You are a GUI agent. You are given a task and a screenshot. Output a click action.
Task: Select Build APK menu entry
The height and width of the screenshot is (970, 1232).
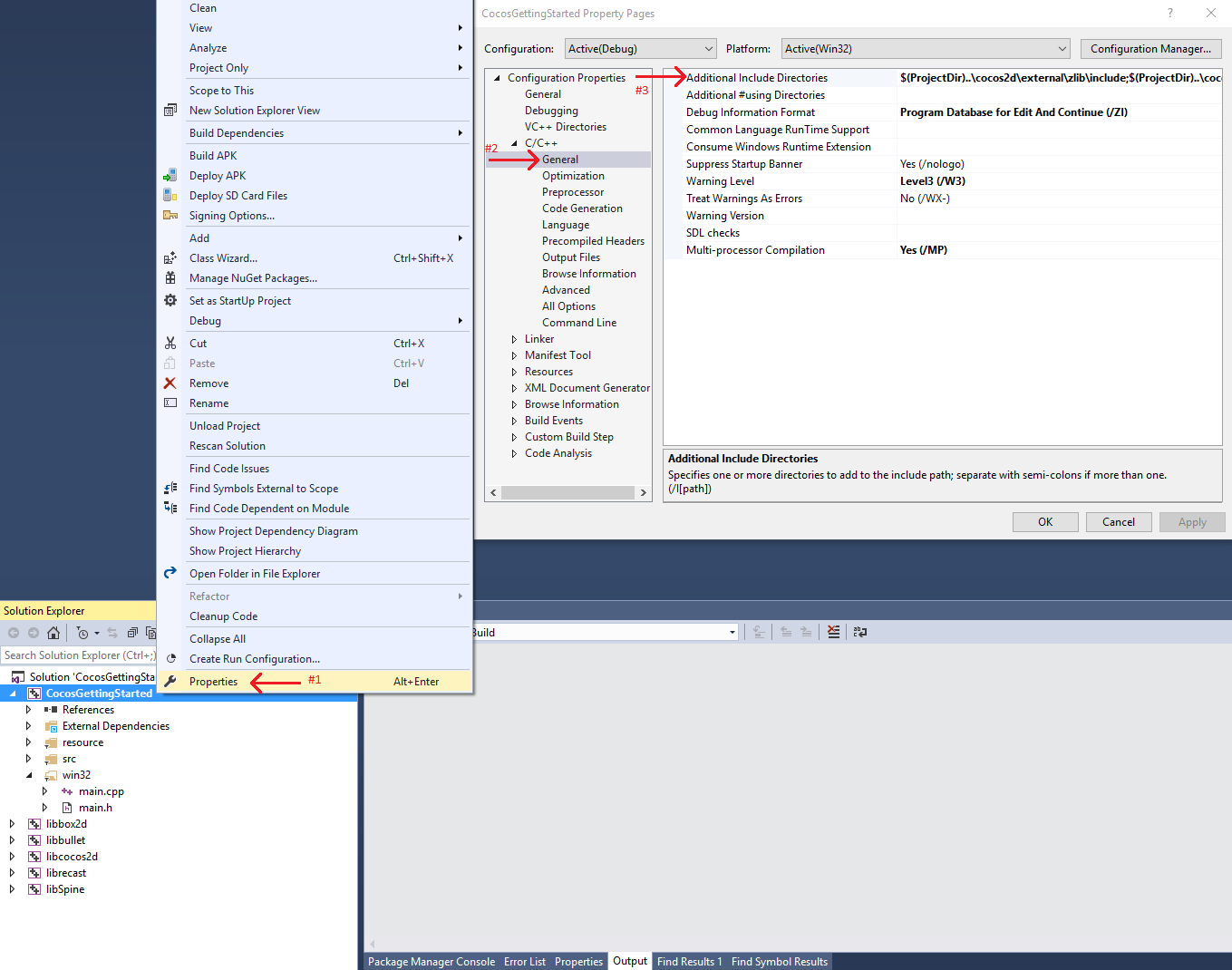(x=315, y=156)
